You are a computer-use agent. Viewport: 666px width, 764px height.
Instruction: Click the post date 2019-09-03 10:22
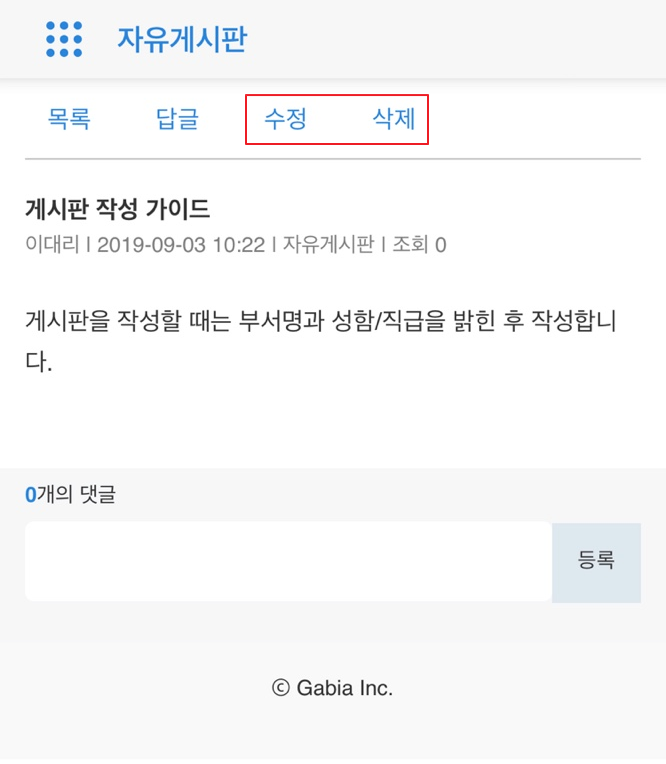tap(181, 245)
